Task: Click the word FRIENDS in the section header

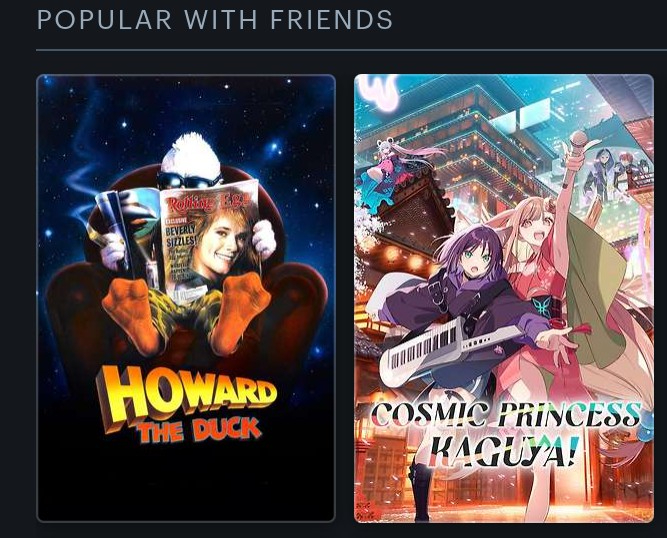Action: (331, 20)
